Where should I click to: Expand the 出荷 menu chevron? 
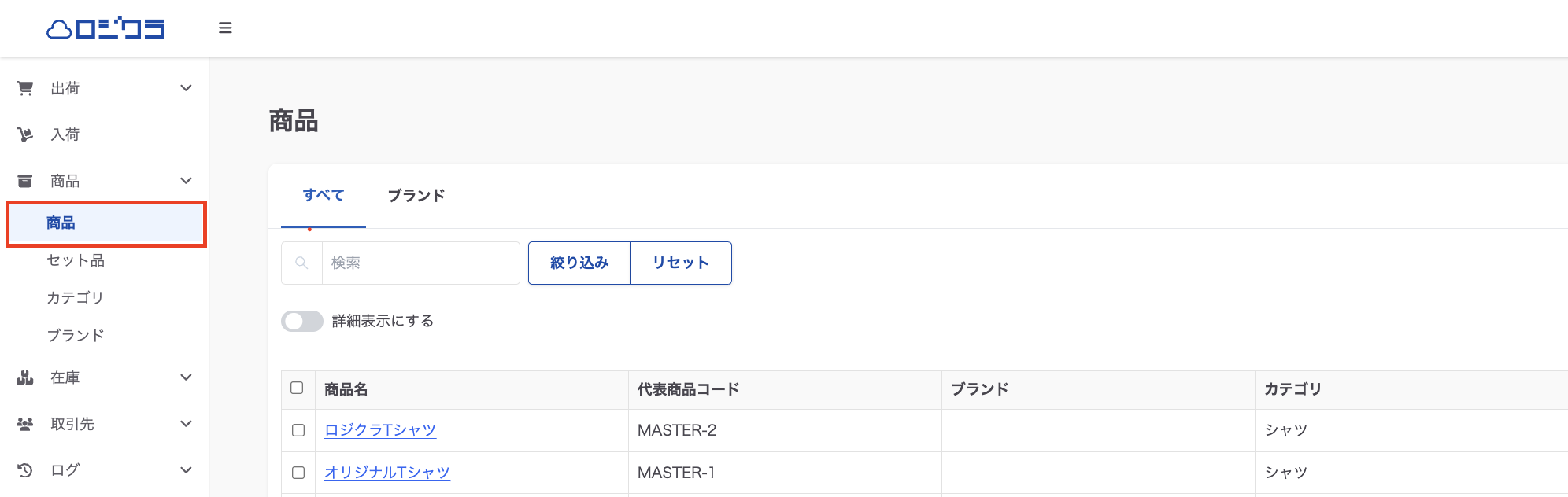[187, 88]
